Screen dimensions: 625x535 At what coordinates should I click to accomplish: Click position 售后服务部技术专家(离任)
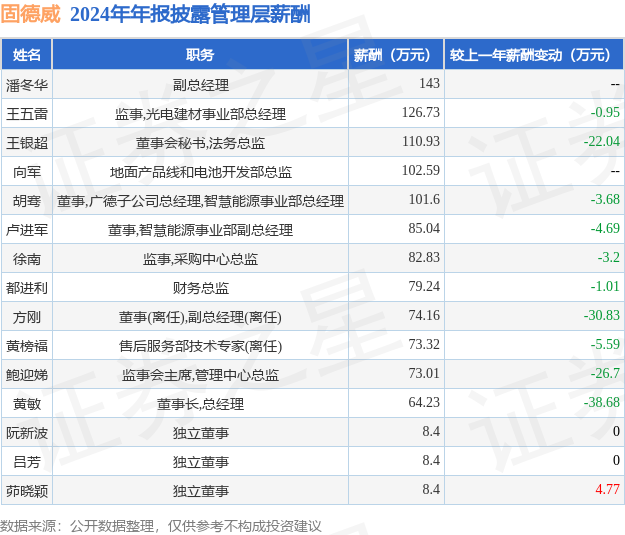coord(200,346)
